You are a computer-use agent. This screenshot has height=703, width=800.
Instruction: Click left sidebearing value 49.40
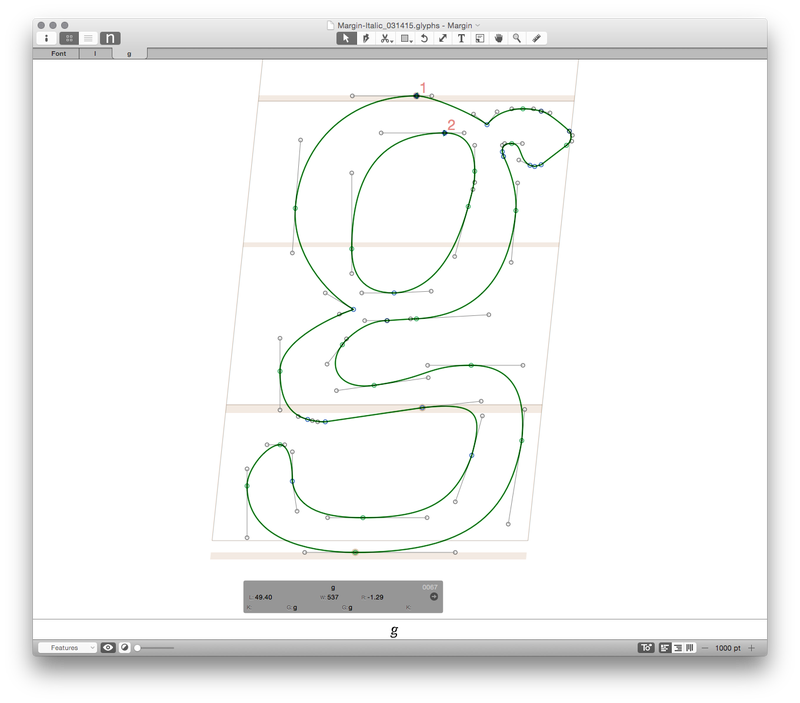[x=263, y=597]
